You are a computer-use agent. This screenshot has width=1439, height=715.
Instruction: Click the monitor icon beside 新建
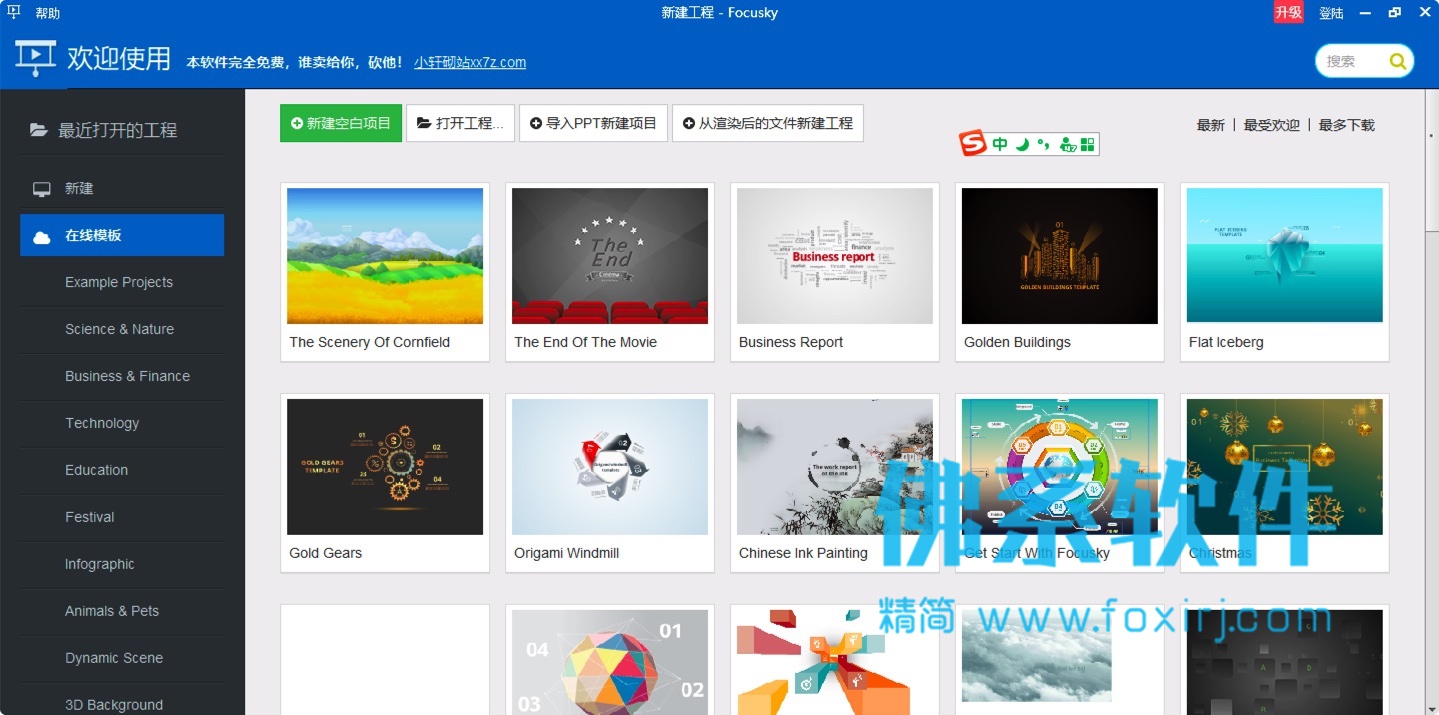42,188
